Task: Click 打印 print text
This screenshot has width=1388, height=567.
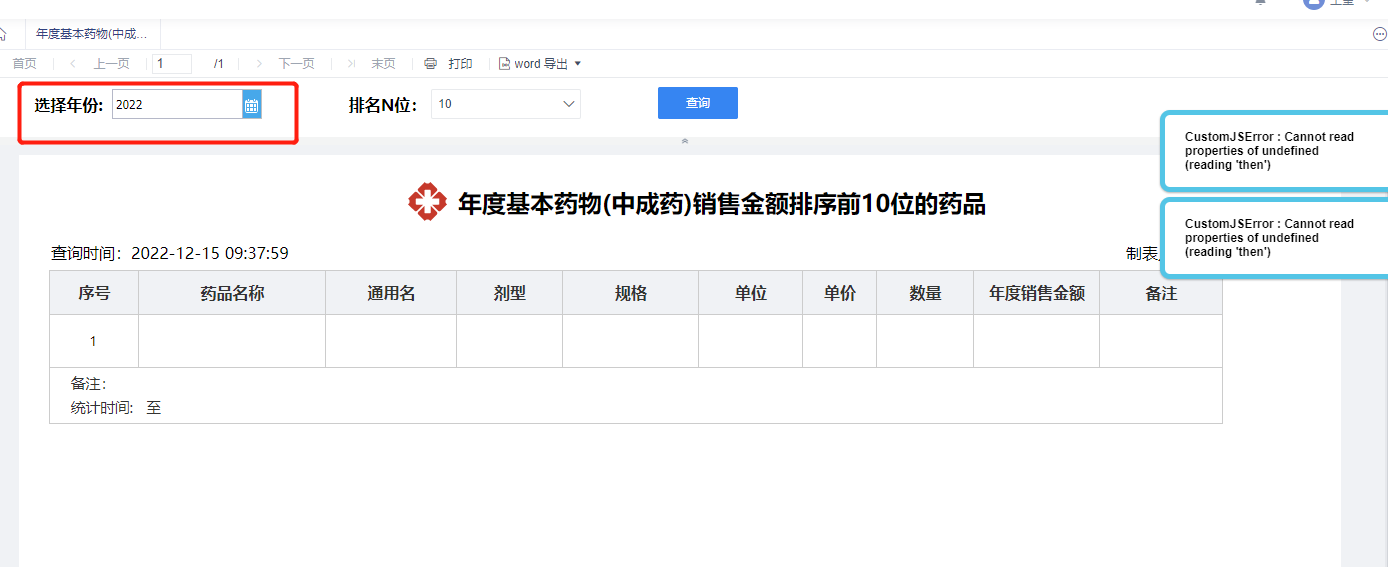Action: point(460,64)
